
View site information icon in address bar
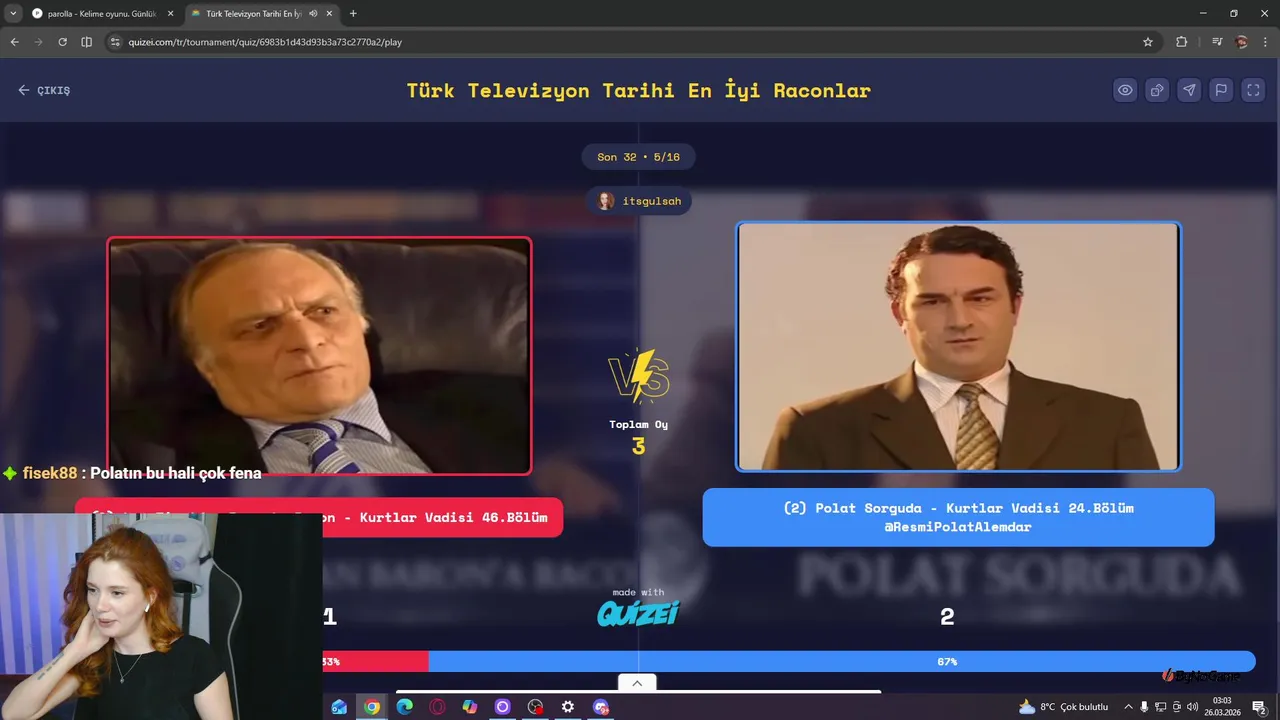(115, 42)
